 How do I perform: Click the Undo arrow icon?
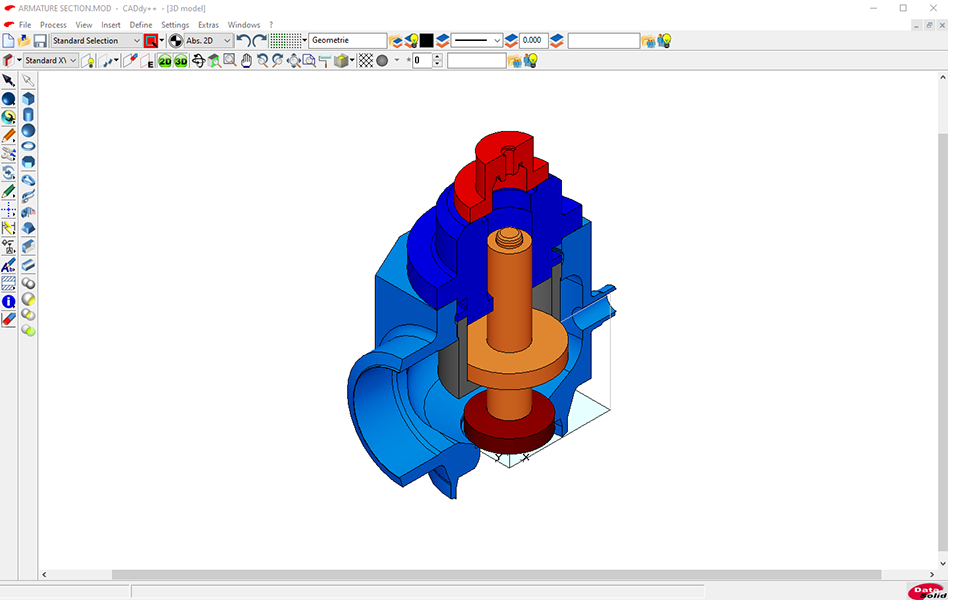244,41
